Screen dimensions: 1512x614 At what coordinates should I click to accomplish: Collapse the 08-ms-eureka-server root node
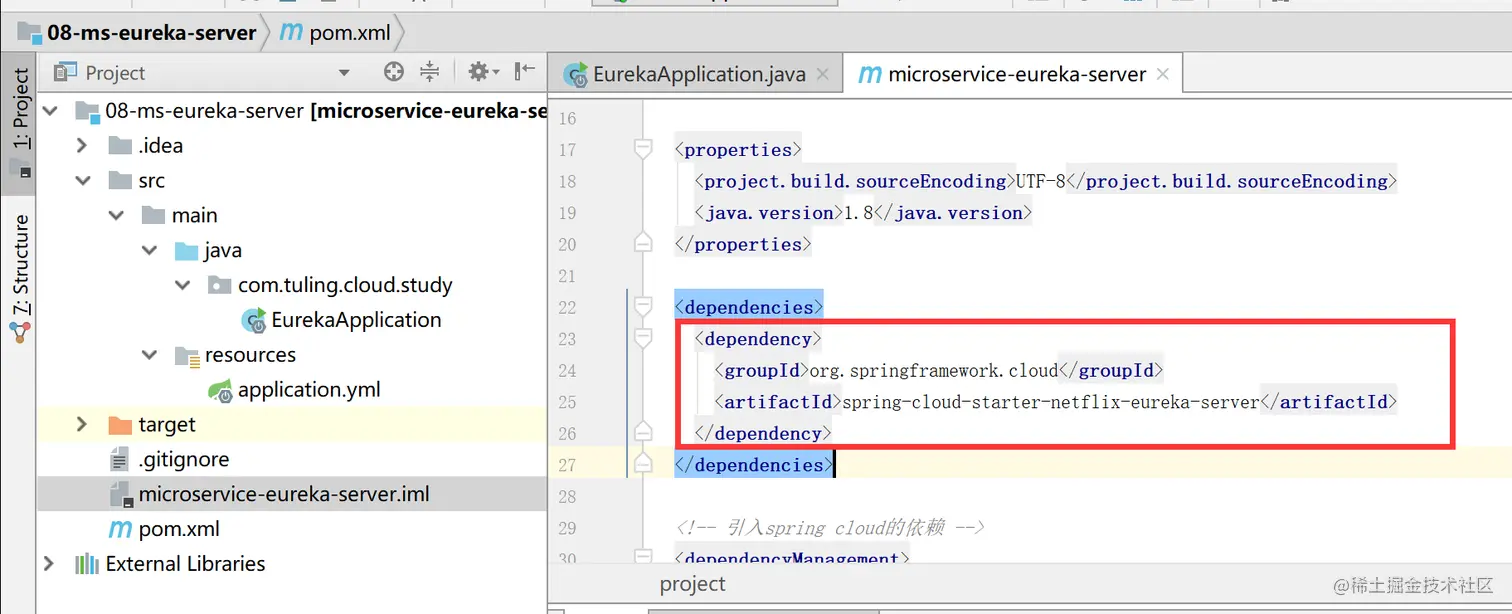pos(50,110)
